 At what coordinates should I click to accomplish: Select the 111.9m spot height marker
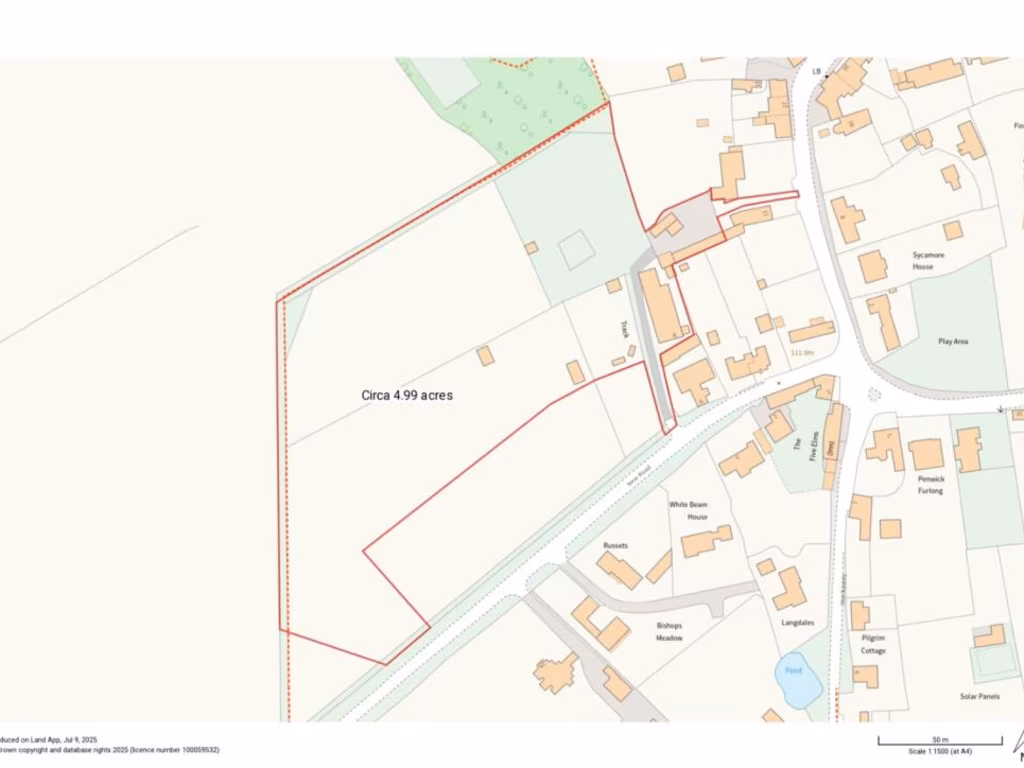[x=801, y=353]
